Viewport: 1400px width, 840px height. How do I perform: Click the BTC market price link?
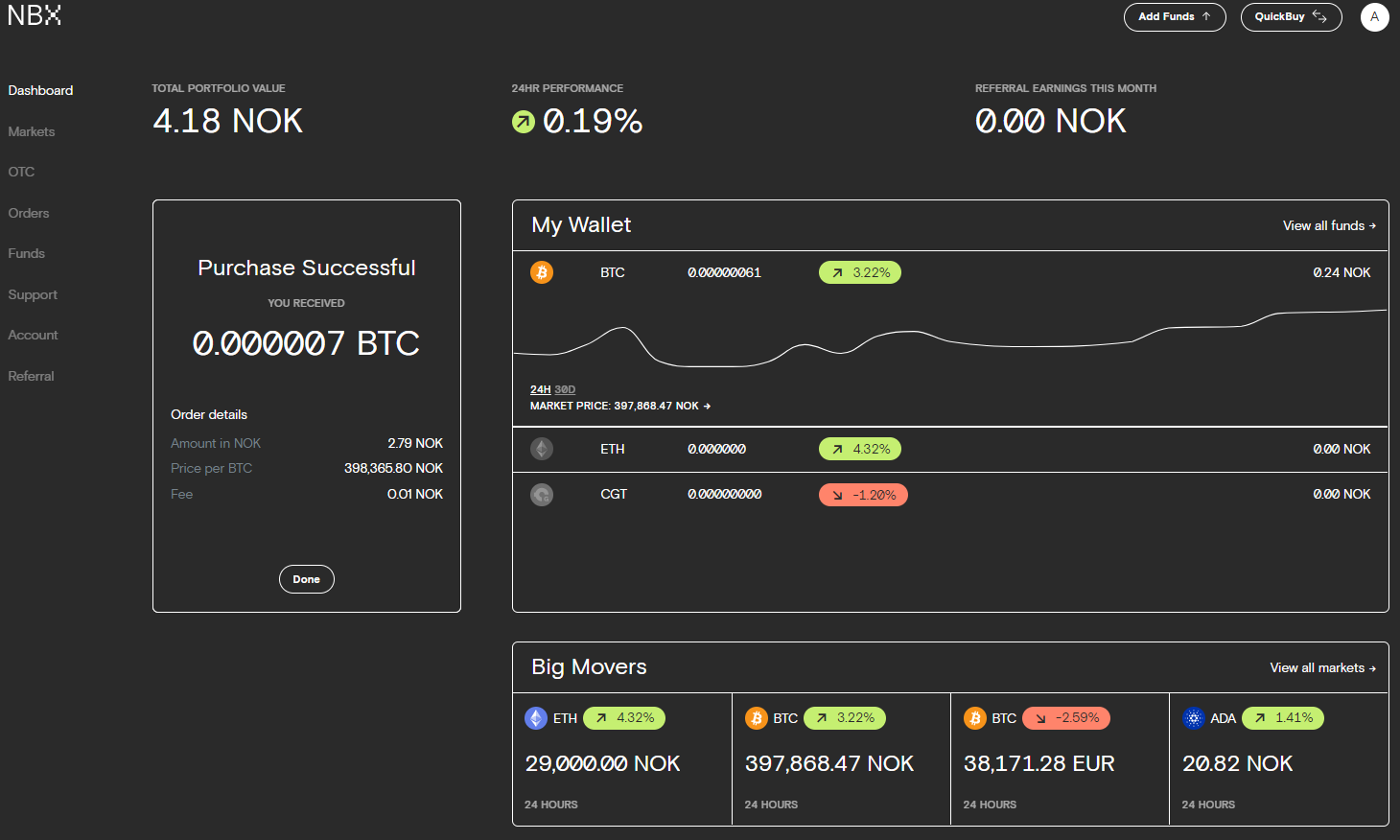[619, 406]
